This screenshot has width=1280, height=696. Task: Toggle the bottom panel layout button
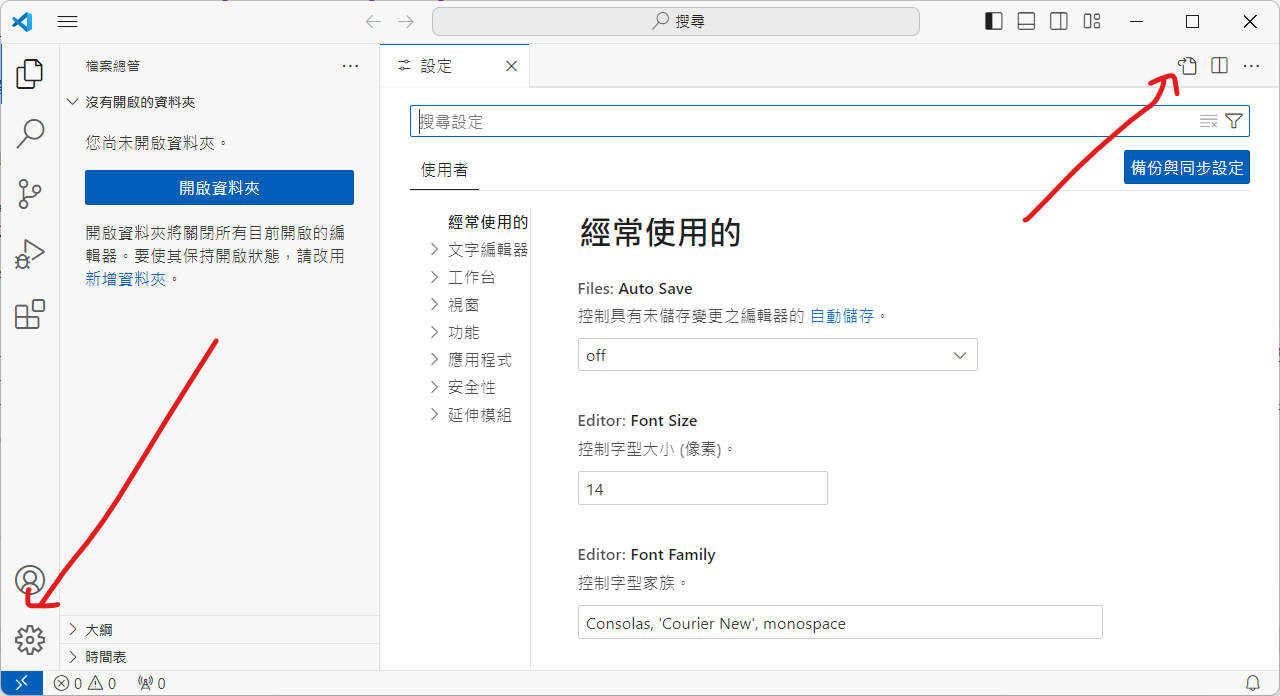(1026, 21)
